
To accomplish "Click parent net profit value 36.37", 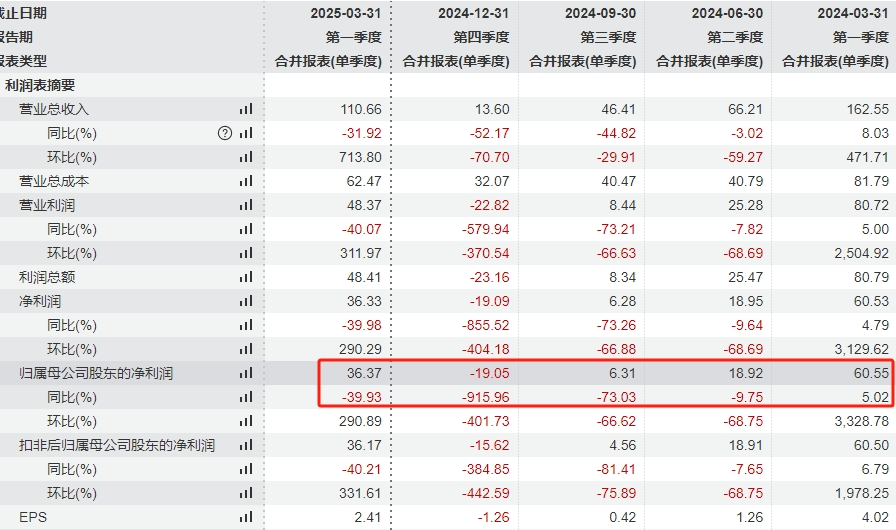I will pyautogui.click(x=364, y=373).
